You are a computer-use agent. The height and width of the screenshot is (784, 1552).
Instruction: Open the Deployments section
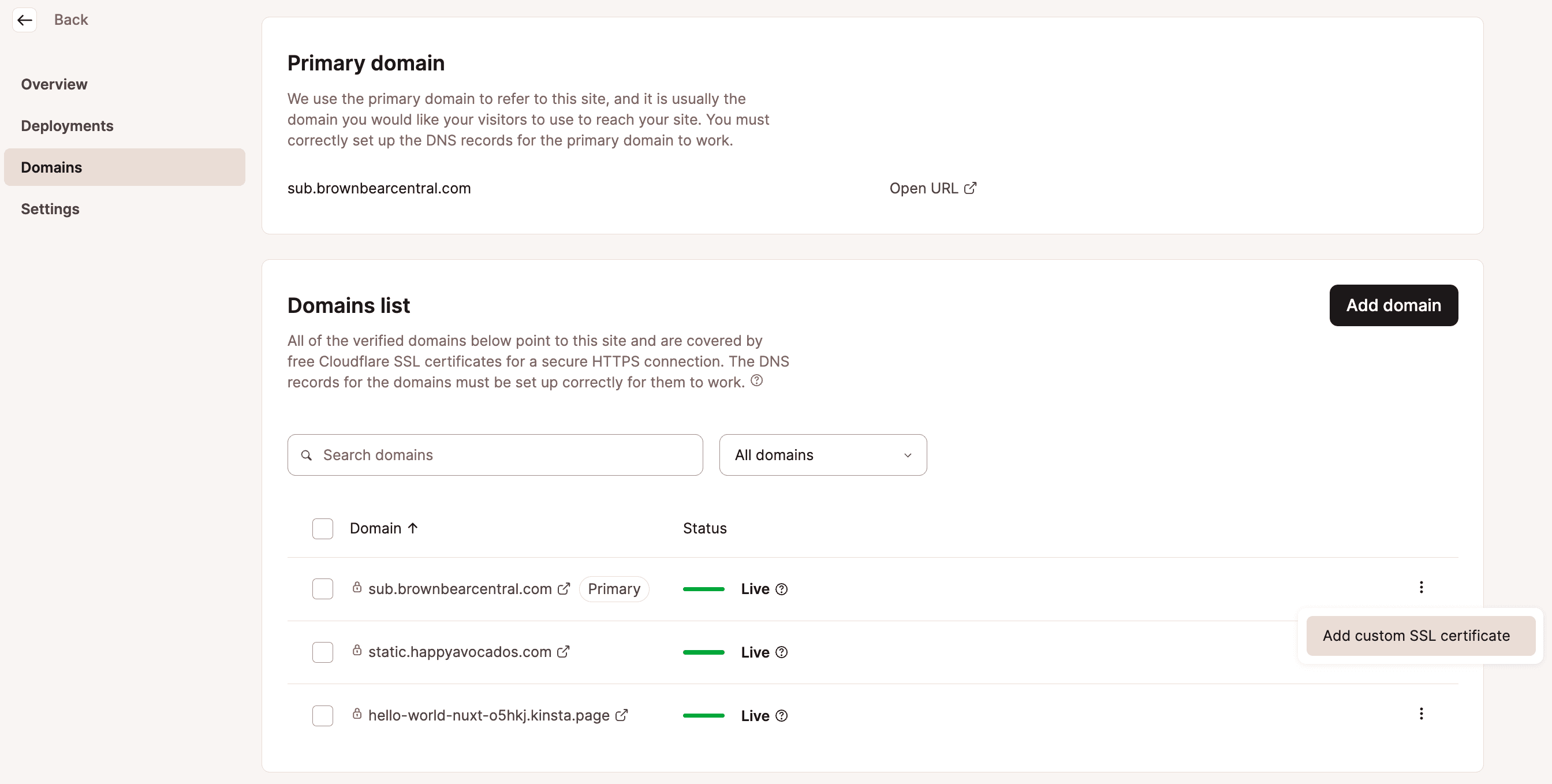point(67,125)
